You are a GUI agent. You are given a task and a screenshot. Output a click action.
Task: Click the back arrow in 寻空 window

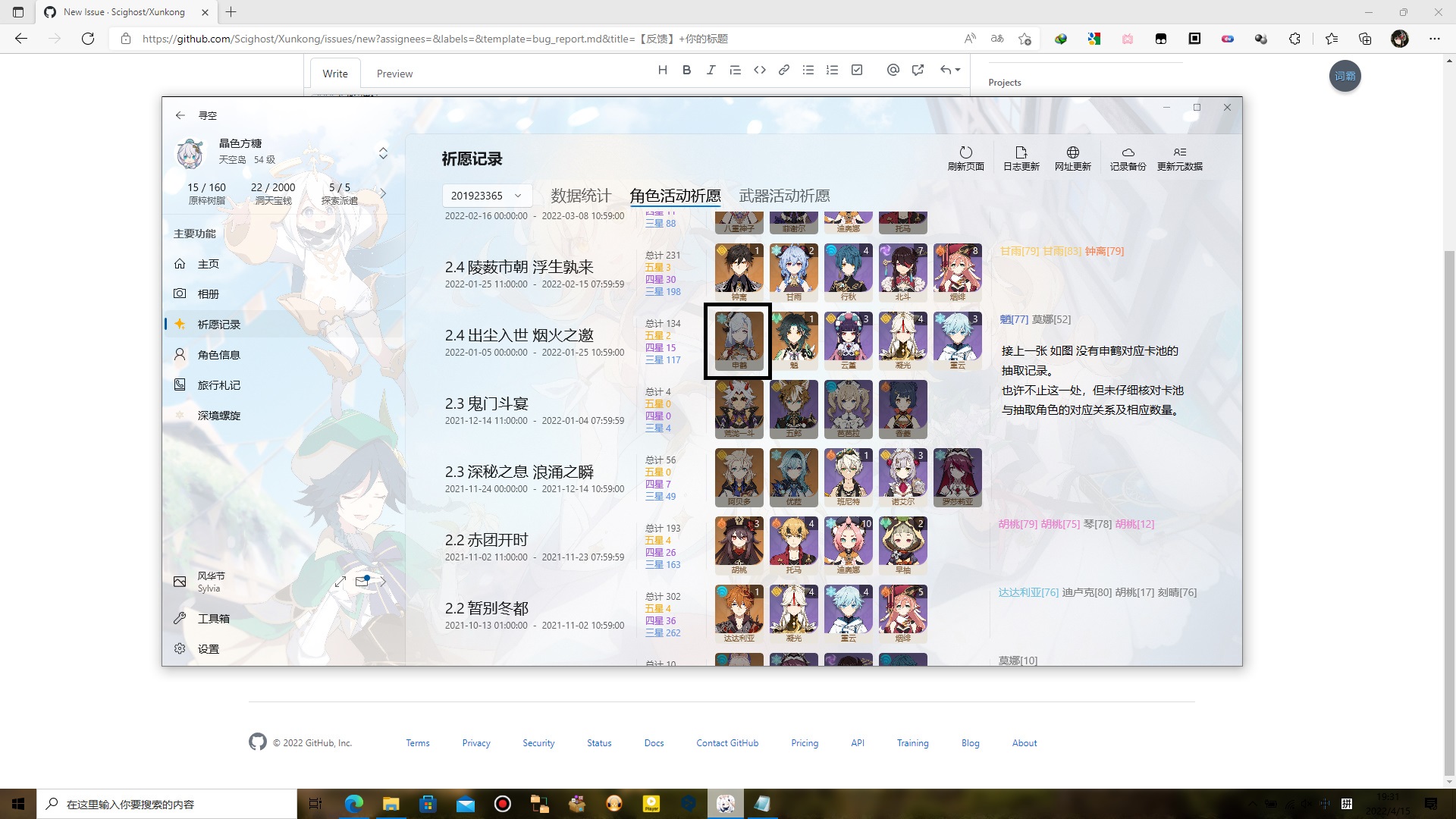pyautogui.click(x=180, y=115)
